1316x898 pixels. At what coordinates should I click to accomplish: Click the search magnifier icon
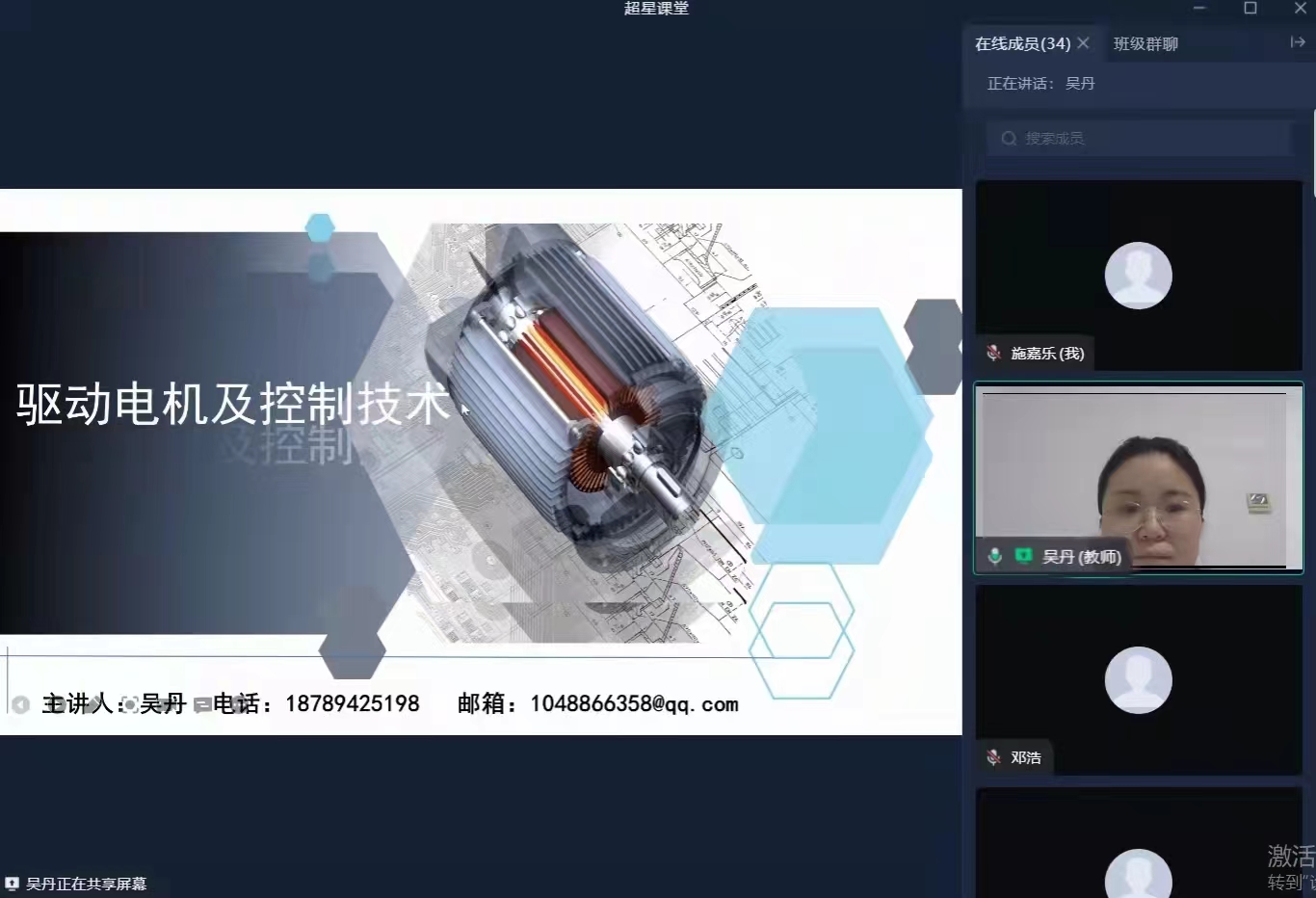coord(1009,139)
